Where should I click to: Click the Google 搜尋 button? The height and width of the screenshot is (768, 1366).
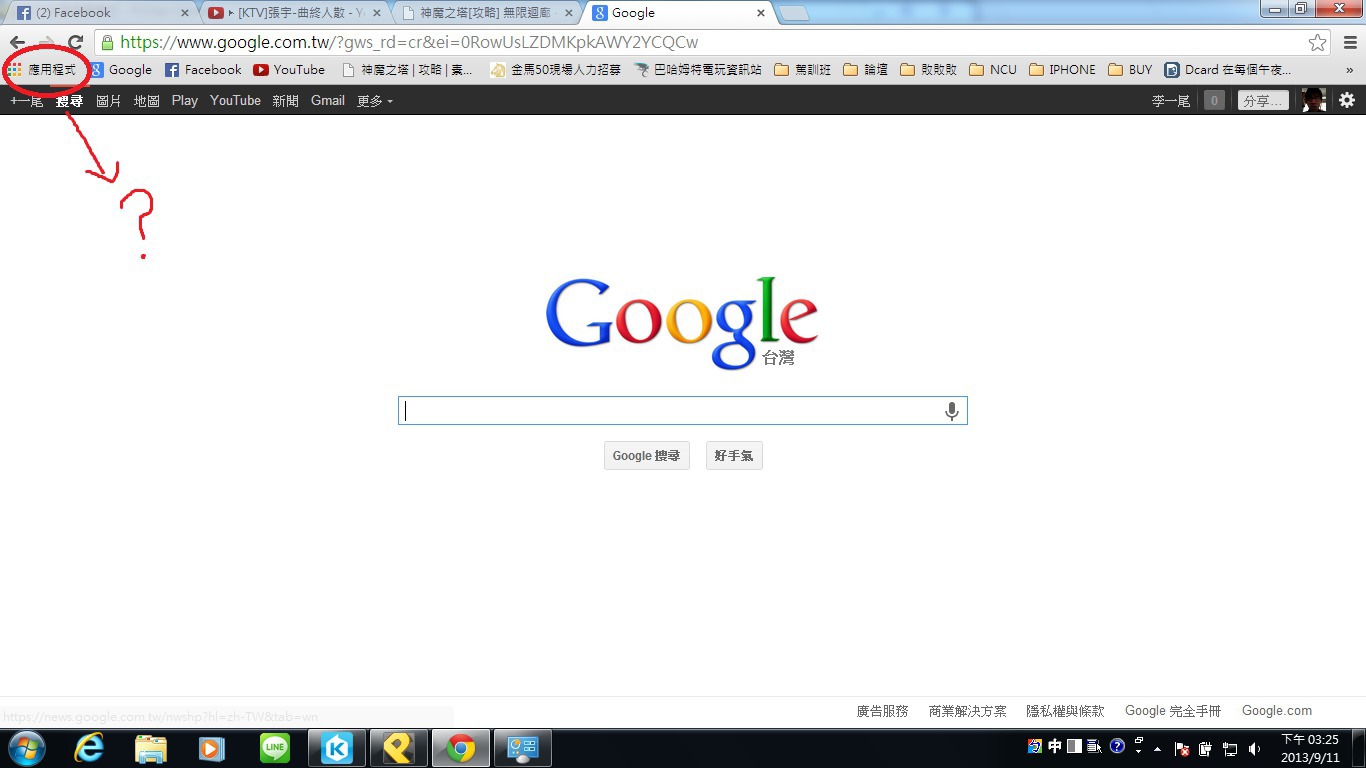[x=647, y=456]
